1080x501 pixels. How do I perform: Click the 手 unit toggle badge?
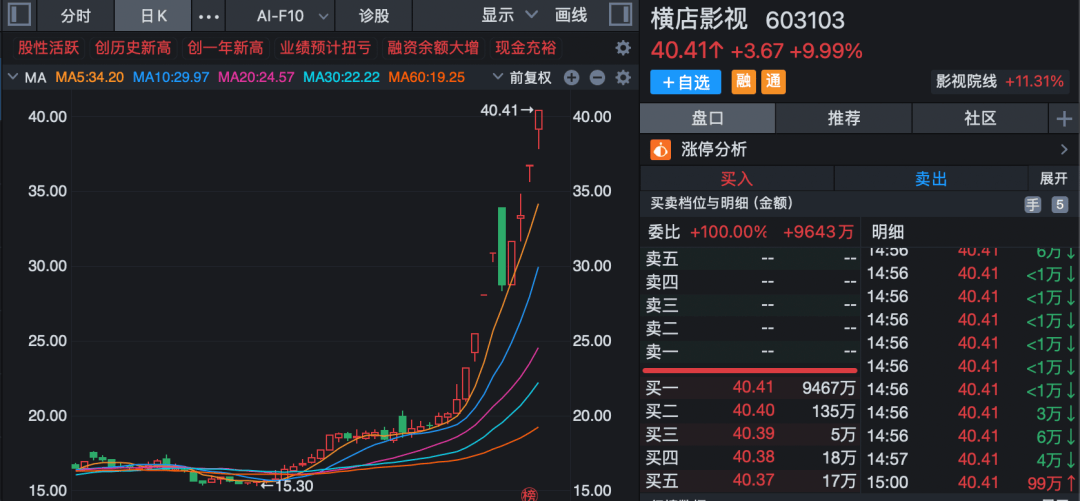[1032, 204]
